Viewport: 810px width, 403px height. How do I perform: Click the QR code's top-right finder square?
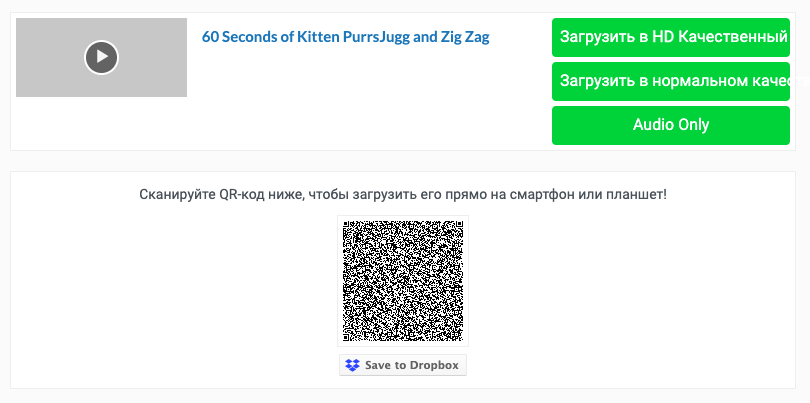point(459,224)
